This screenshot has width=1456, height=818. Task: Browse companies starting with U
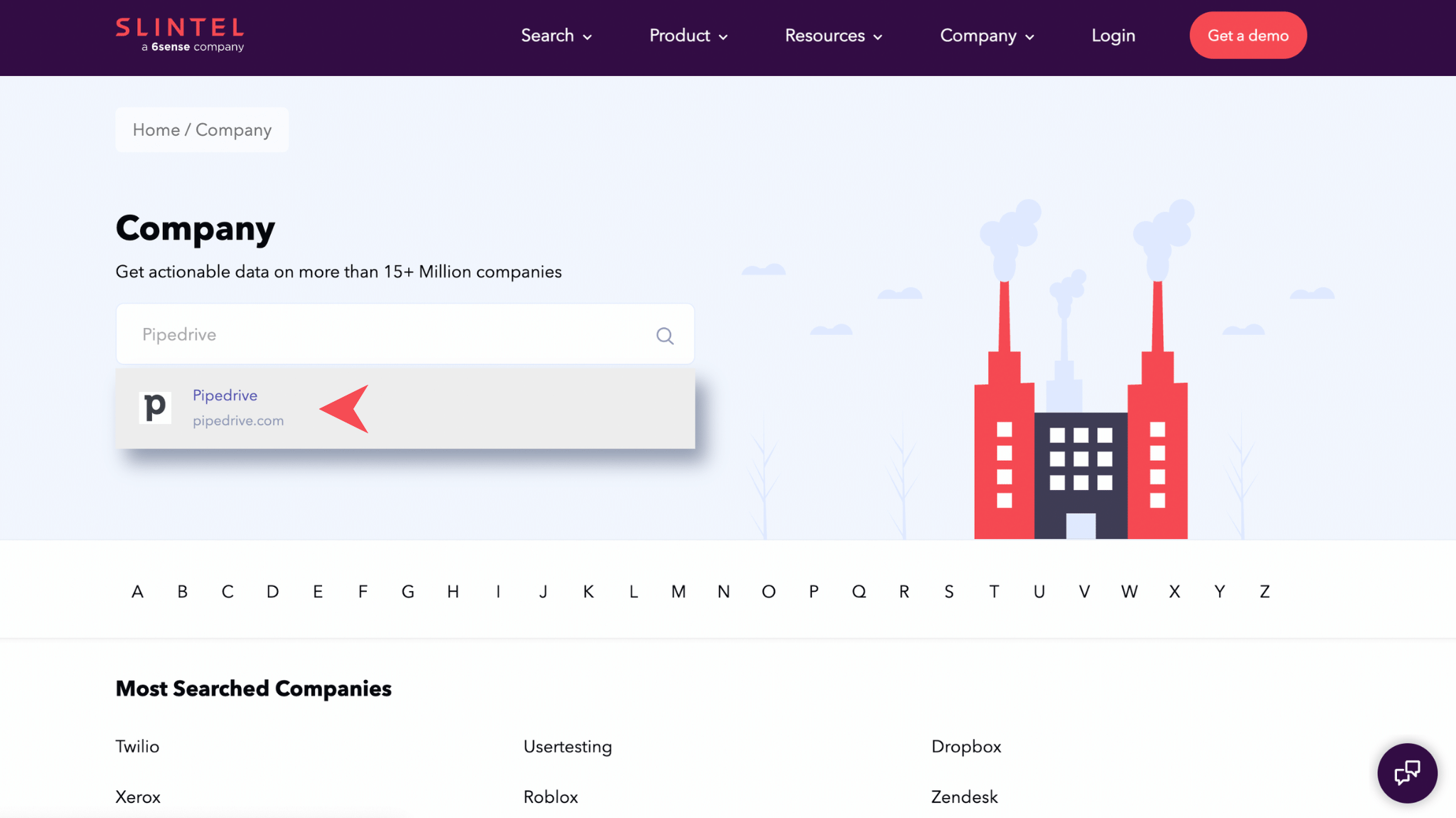[1039, 592]
